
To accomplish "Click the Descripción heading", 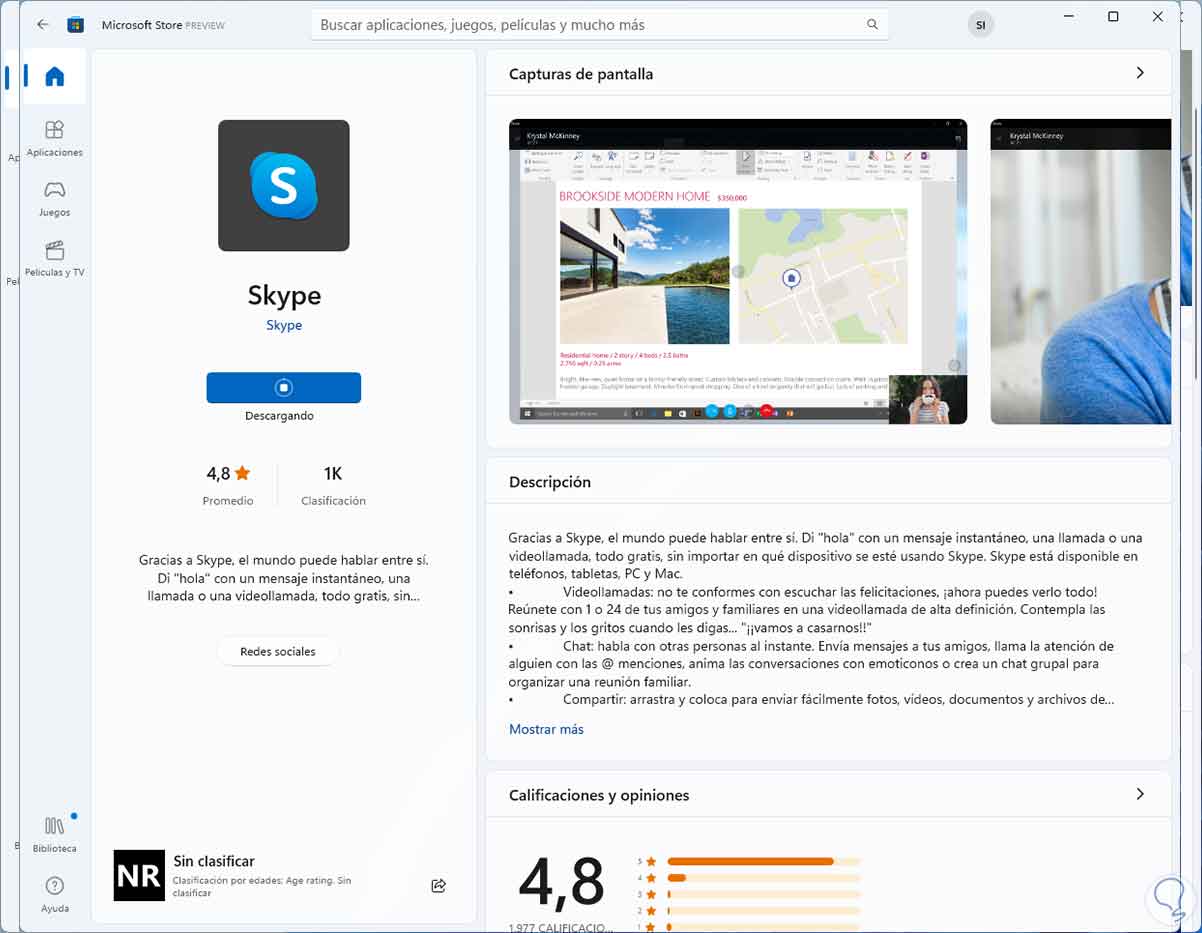I will (x=550, y=482).
